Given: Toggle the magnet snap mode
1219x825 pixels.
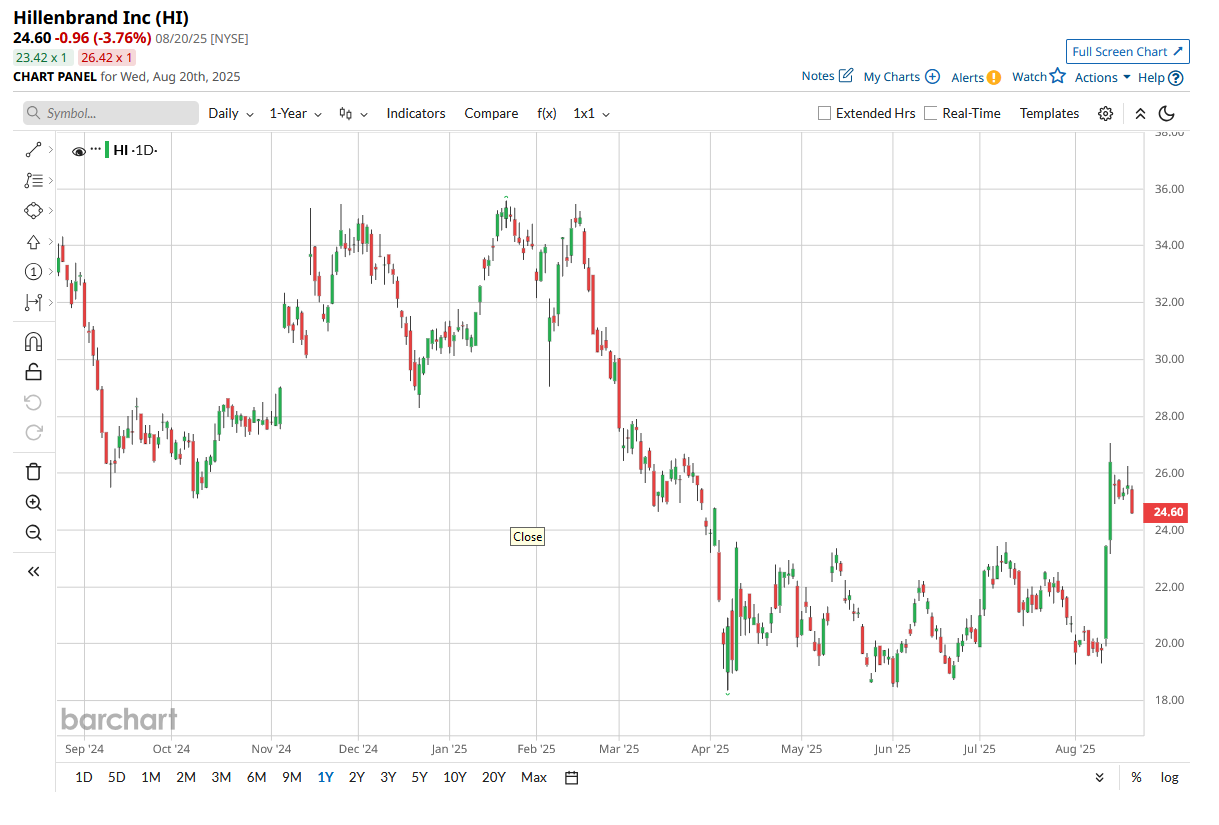Looking at the screenshot, I should tap(33, 342).
